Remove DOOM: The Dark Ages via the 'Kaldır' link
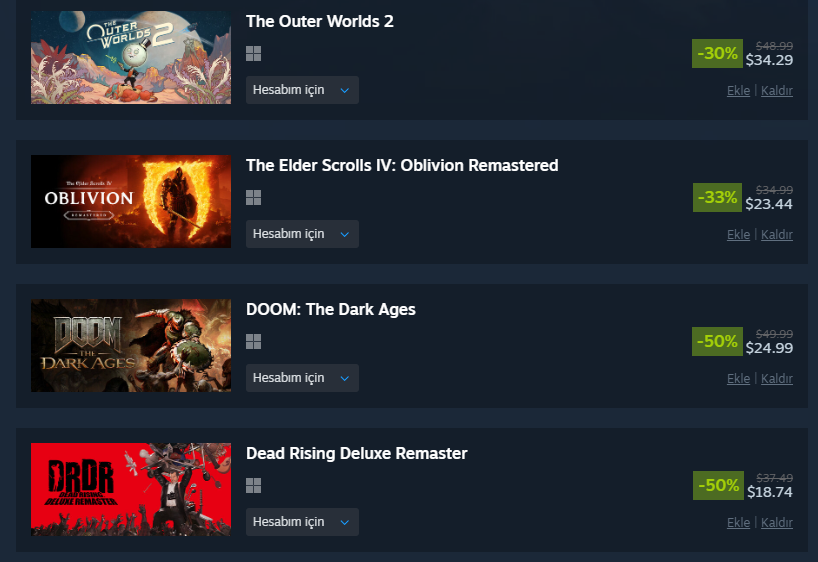 coord(777,379)
